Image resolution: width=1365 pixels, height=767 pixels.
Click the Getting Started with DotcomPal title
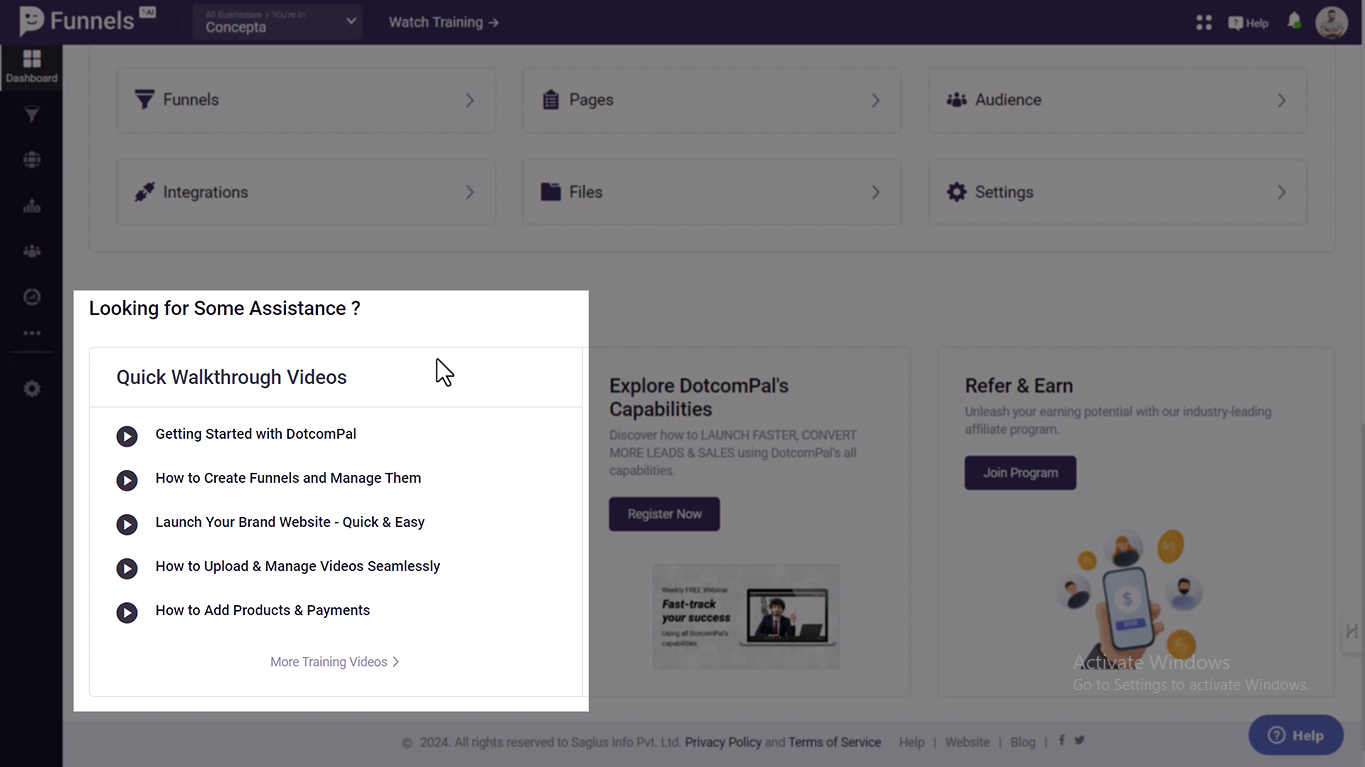[256, 434]
